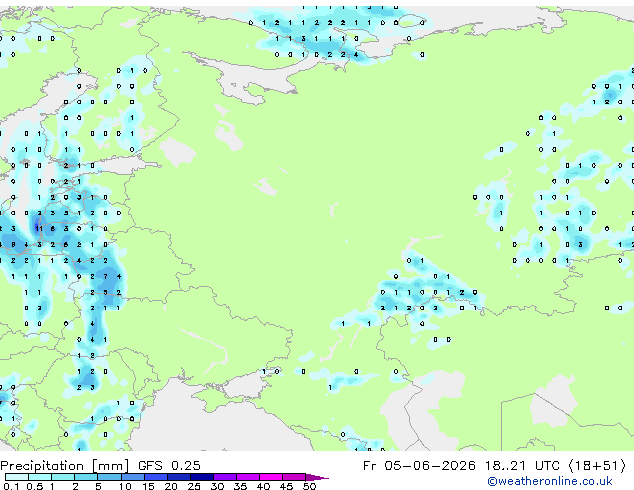Click the '11' precipitation value on map

pyautogui.click(x=39, y=229)
